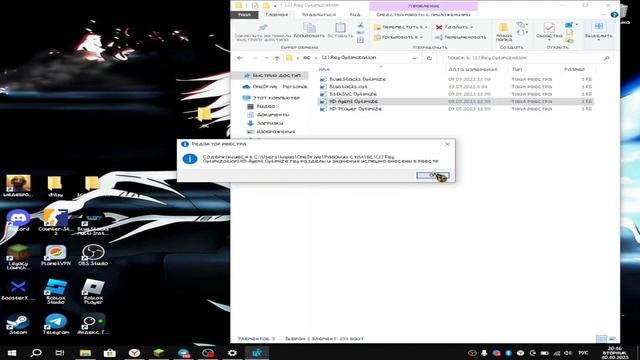640x360 pixels.
Task: Open the BoosterX desktop shortcut
Action: click(18, 290)
